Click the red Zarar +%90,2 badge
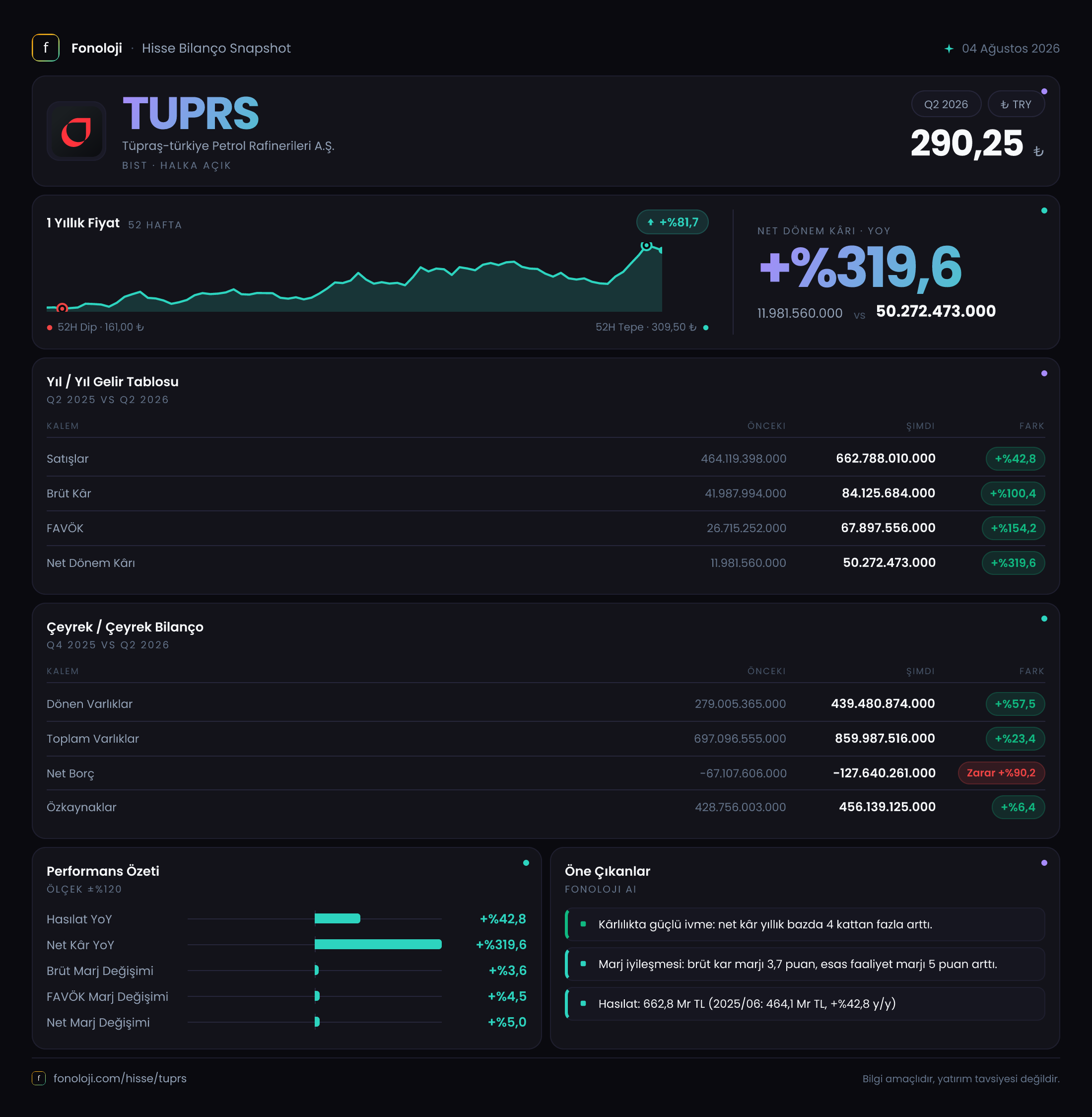 pos(1001,773)
